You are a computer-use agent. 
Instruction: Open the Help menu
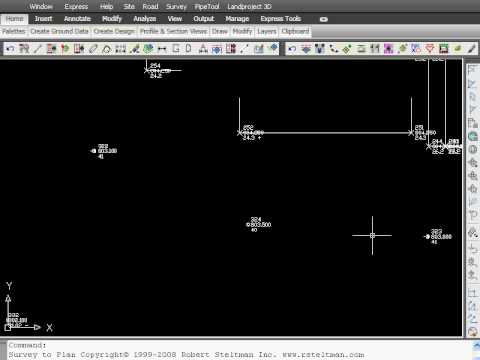click(106, 6)
